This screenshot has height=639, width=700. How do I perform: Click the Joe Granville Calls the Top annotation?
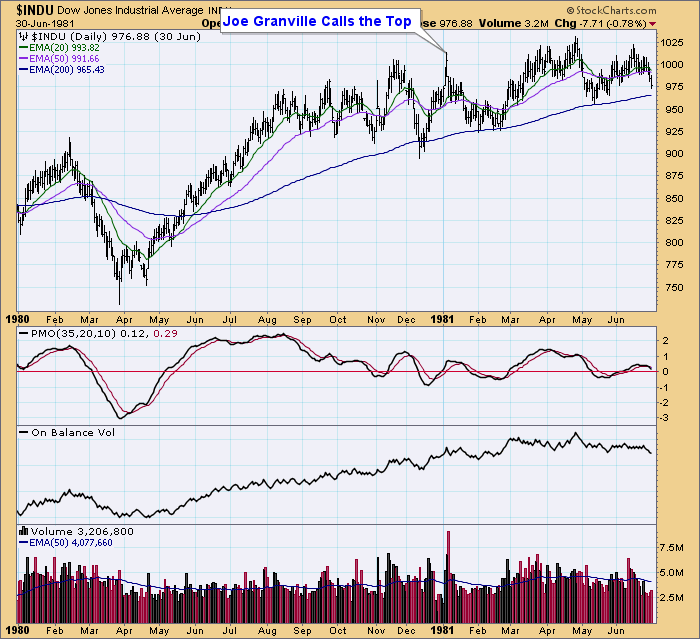[x=317, y=21]
